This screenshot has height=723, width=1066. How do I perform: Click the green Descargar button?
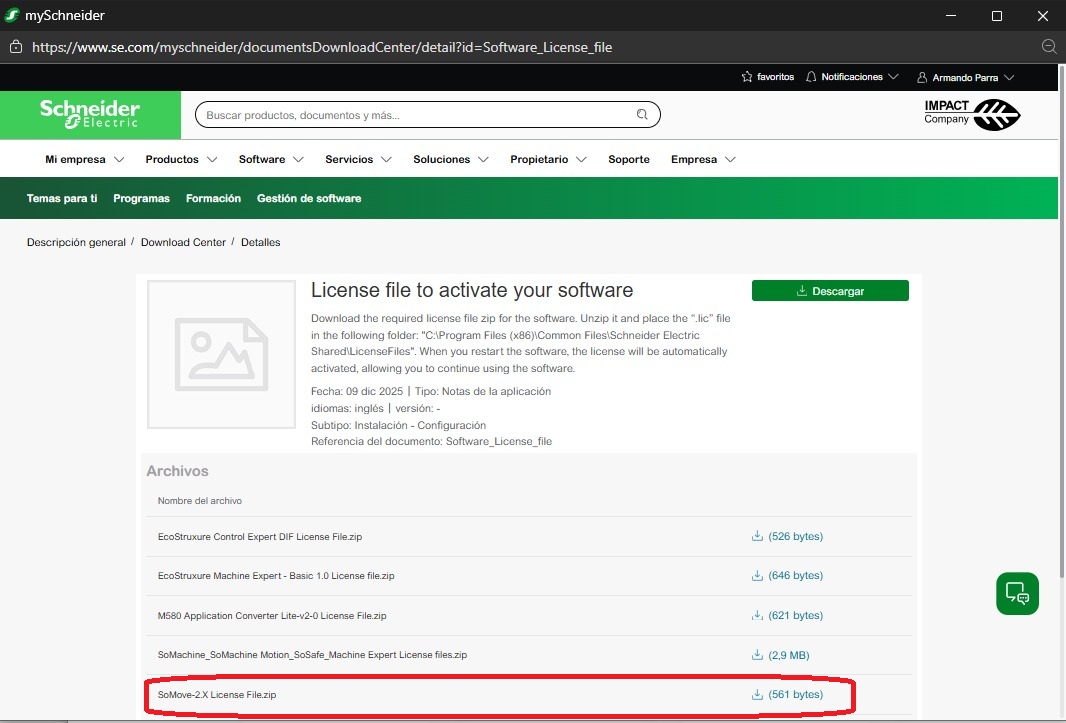coord(830,290)
